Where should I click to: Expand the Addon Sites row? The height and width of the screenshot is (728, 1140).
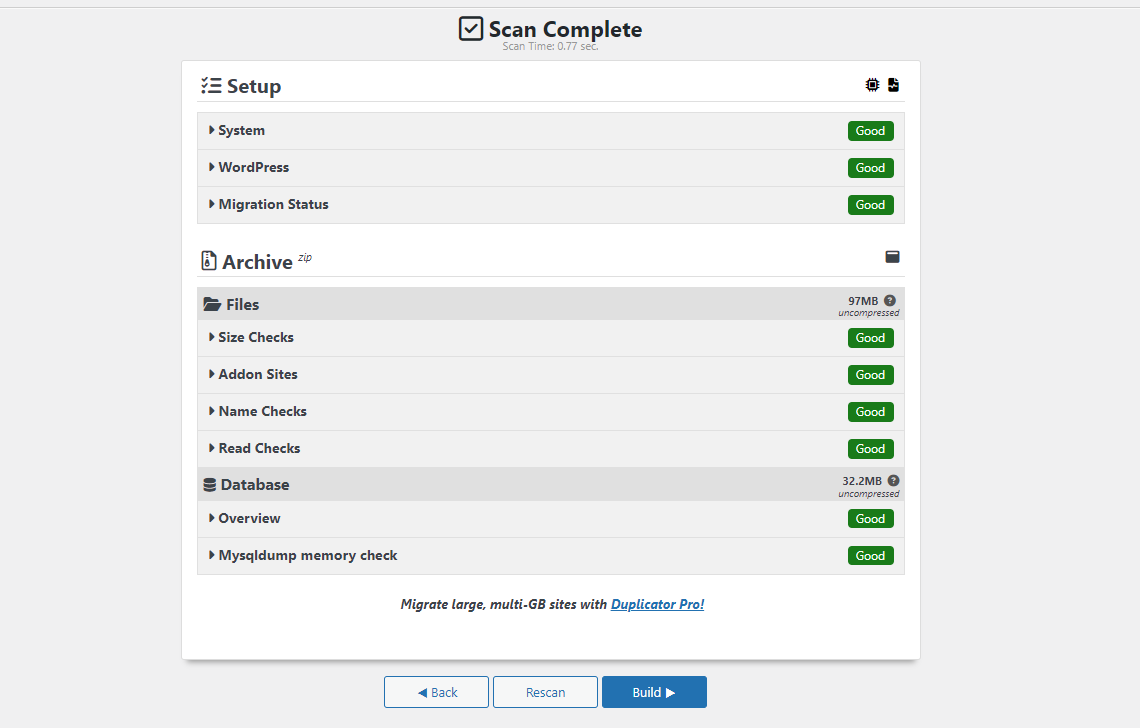coord(257,374)
